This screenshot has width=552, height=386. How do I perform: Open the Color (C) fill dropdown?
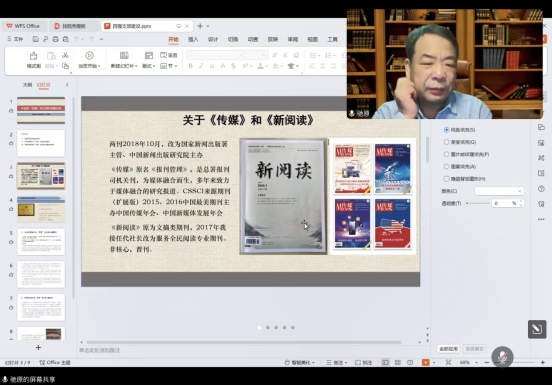click(499, 191)
